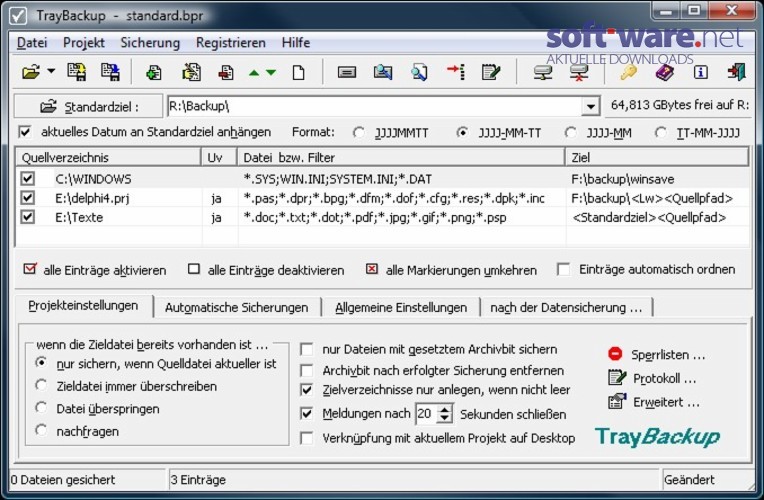The width and height of the screenshot is (764, 500).
Task: Select 'nachfragen' radio option
Action: [41, 430]
